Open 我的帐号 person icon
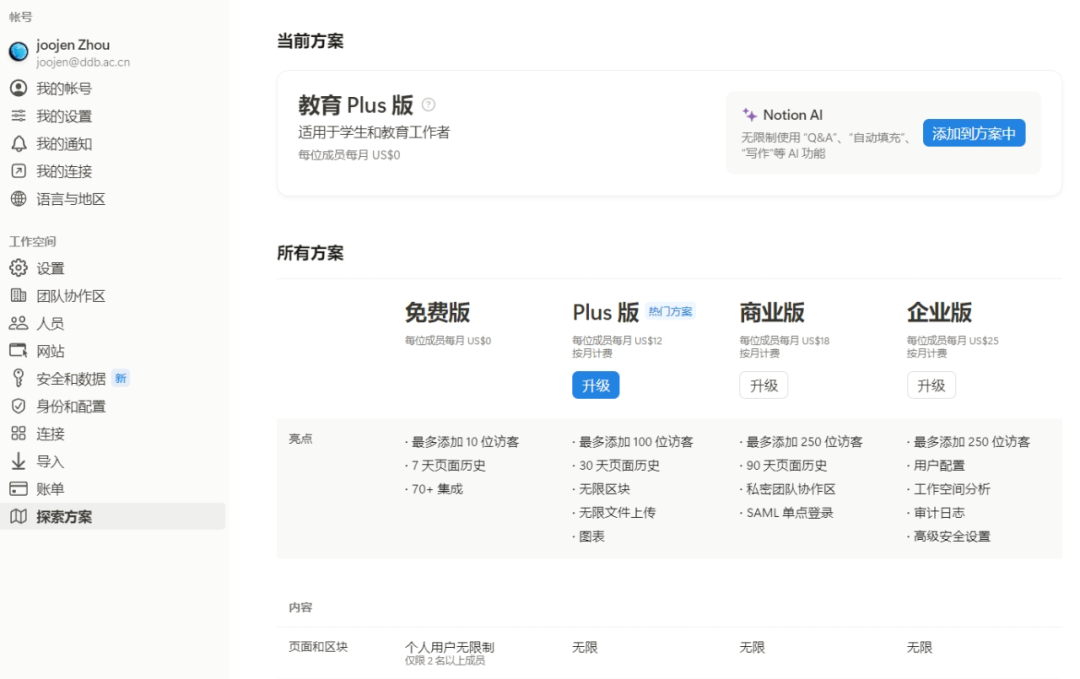This screenshot has width=1080, height=679. click(x=19, y=88)
